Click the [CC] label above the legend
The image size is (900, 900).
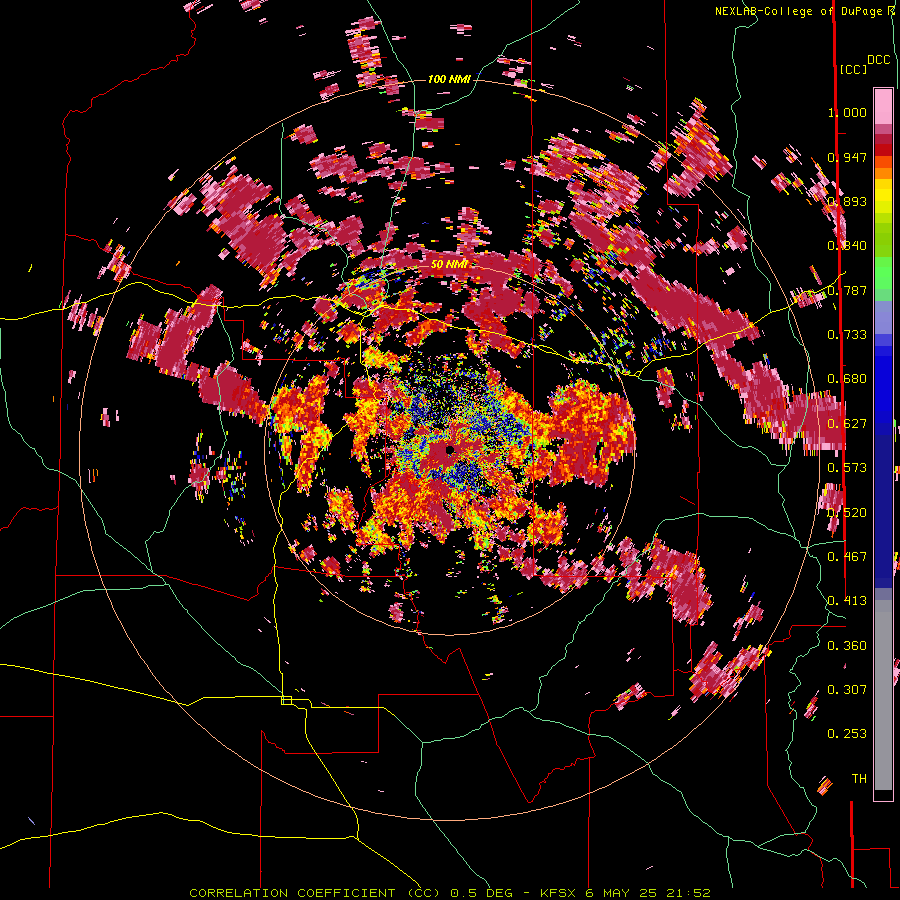click(853, 69)
